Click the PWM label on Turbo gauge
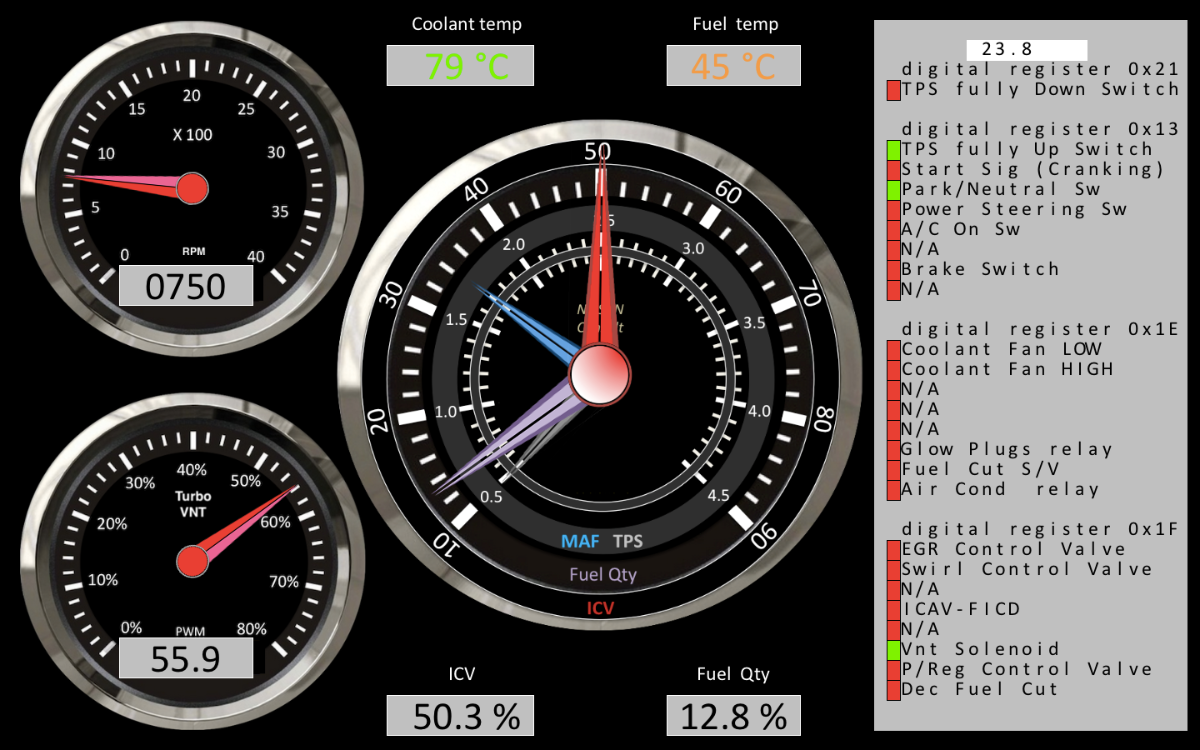 [x=190, y=632]
